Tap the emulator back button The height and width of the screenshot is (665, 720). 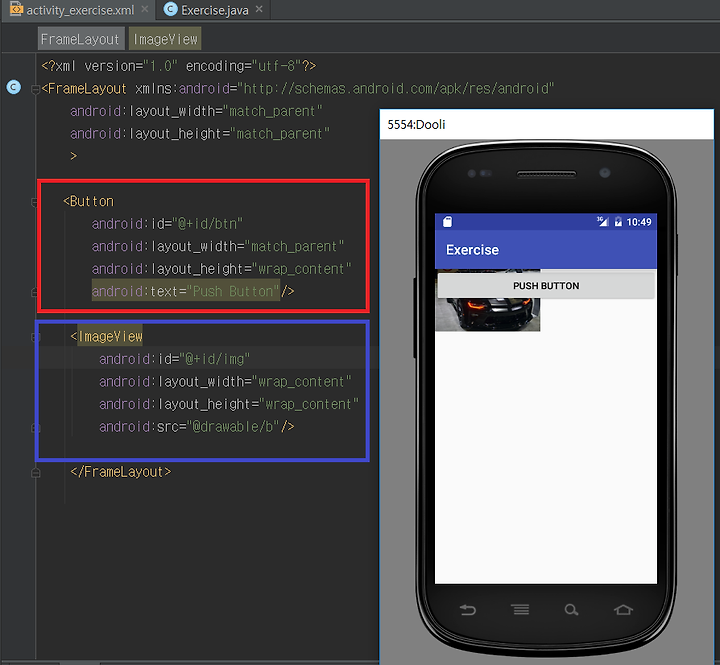pos(468,610)
